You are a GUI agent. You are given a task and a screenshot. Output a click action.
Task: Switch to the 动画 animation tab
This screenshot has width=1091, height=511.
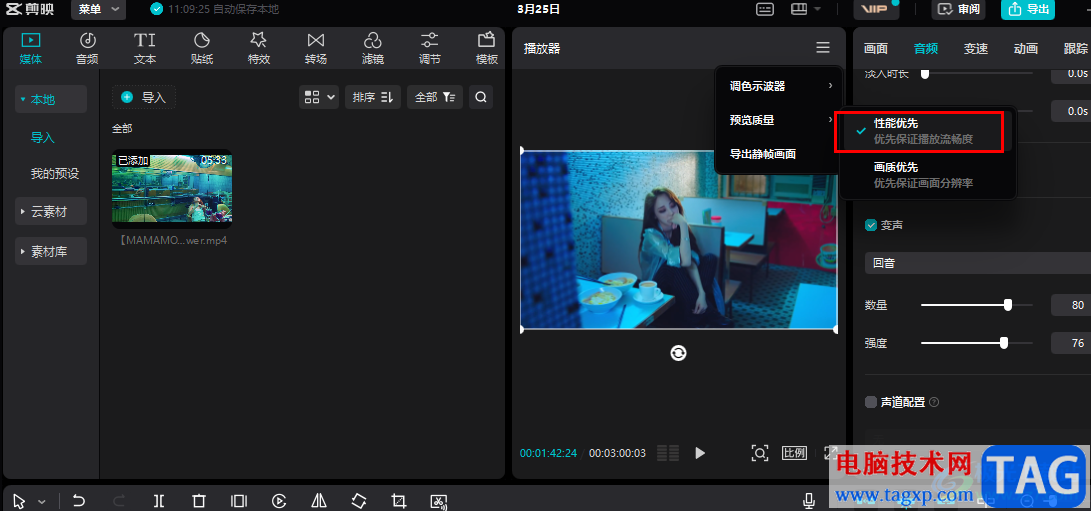click(1026, 48)
